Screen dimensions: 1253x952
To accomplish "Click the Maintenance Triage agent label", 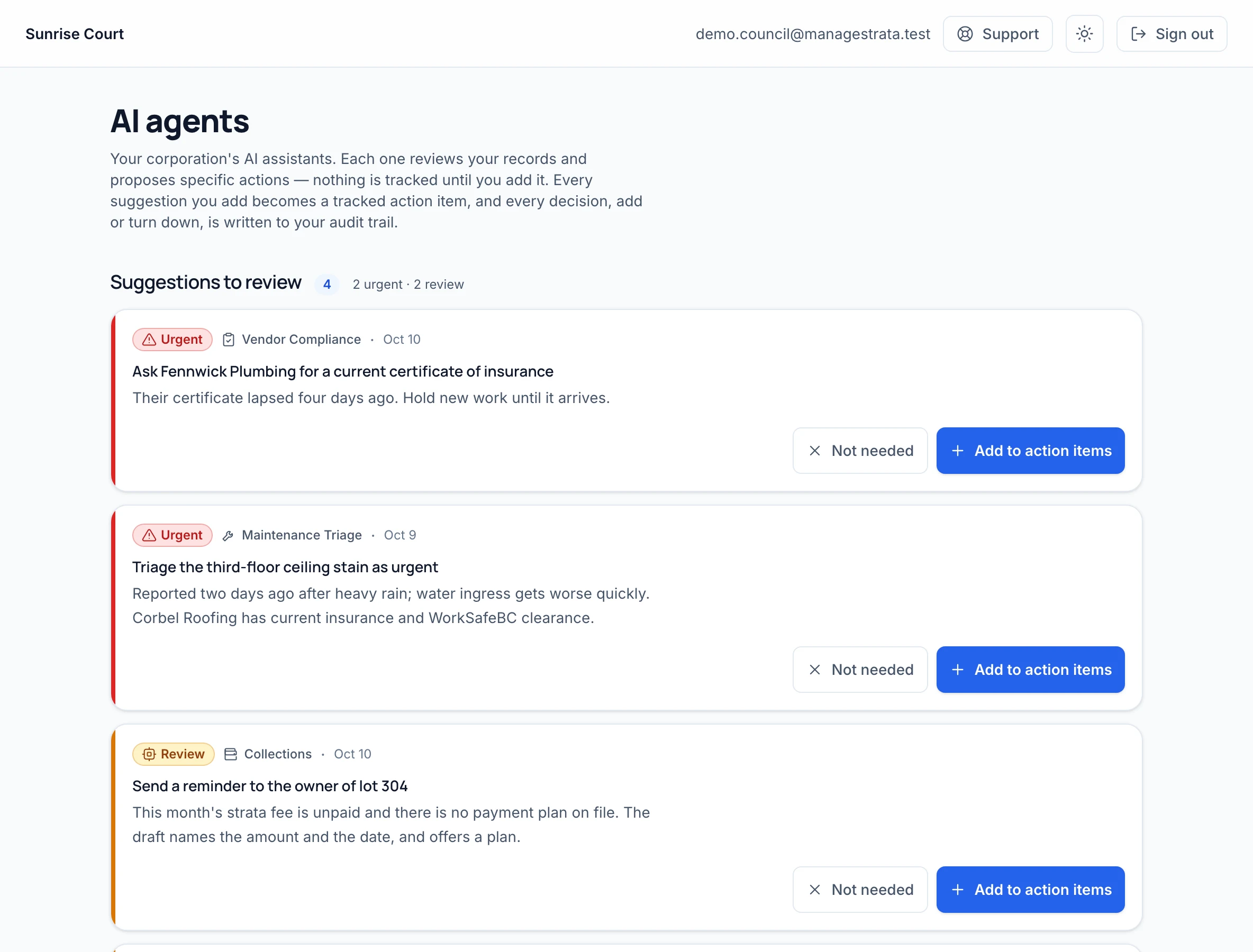I will [x=302, y=535].
